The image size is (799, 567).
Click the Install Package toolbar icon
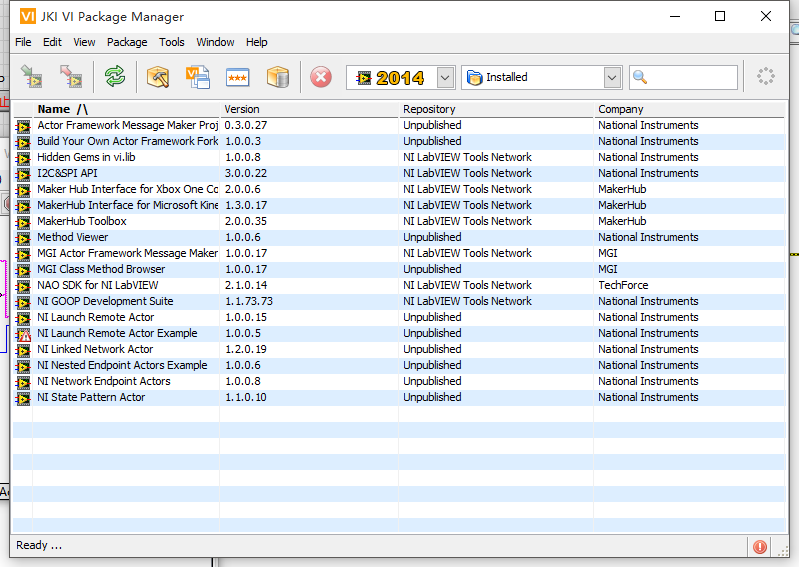click(x=32, y=77)
